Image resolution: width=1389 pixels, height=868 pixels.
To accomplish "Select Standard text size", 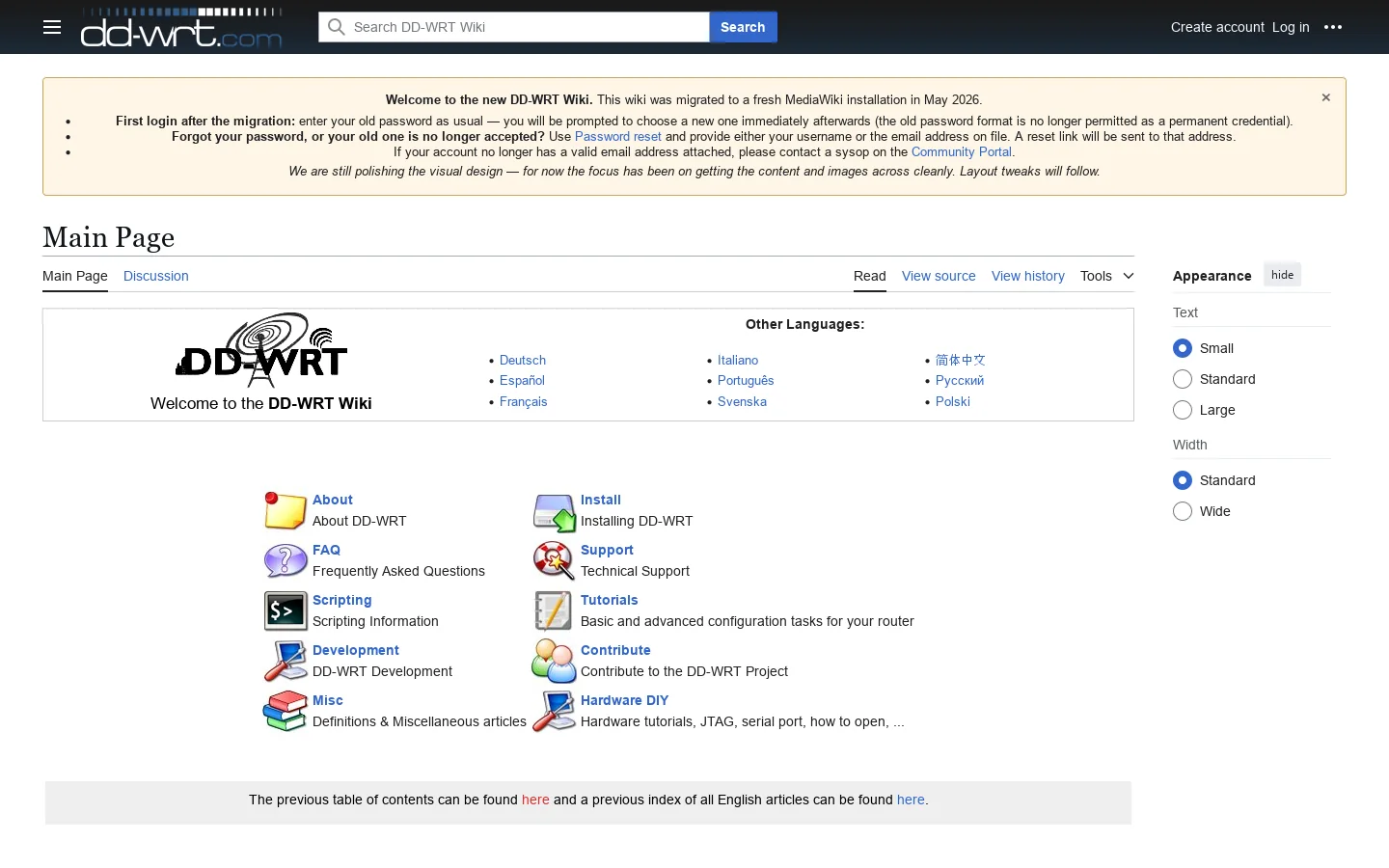I will 1183,379.
